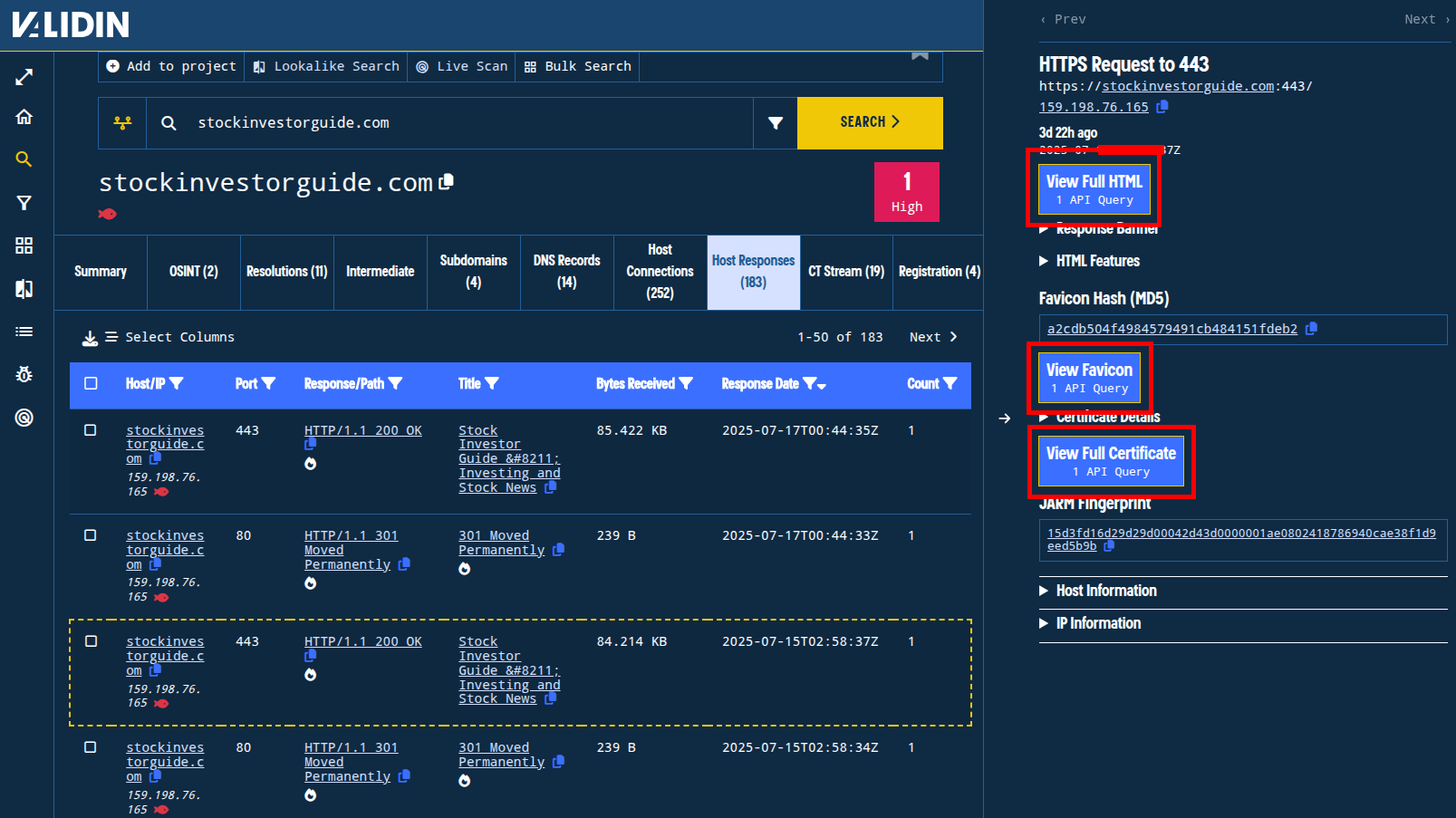Viewport: 1456px width, 818px height.
Task: Open the target radar icon in sidebar
Action: [x=24, y=418]
